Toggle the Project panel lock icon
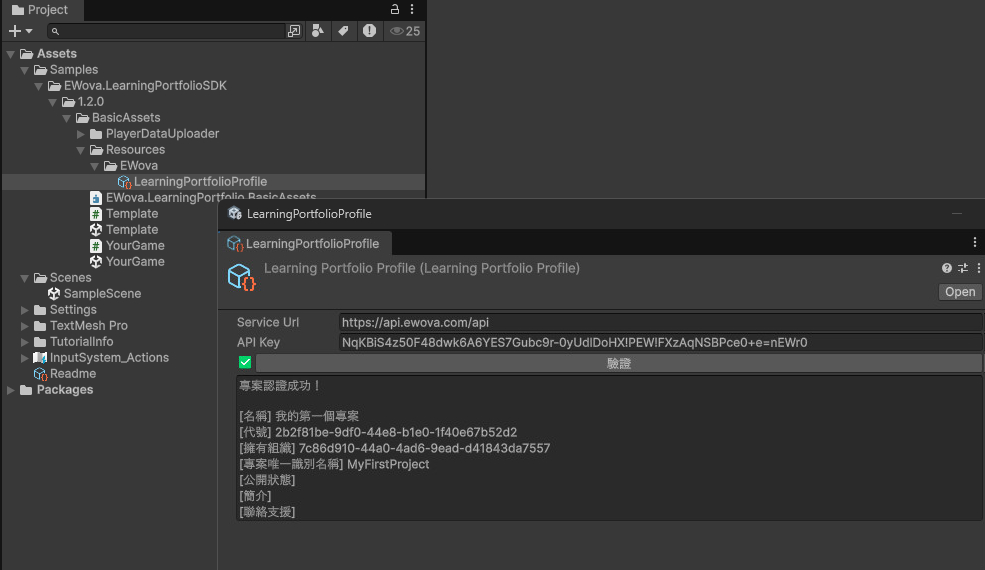This screenshot has width=985, height=570. 395,9
